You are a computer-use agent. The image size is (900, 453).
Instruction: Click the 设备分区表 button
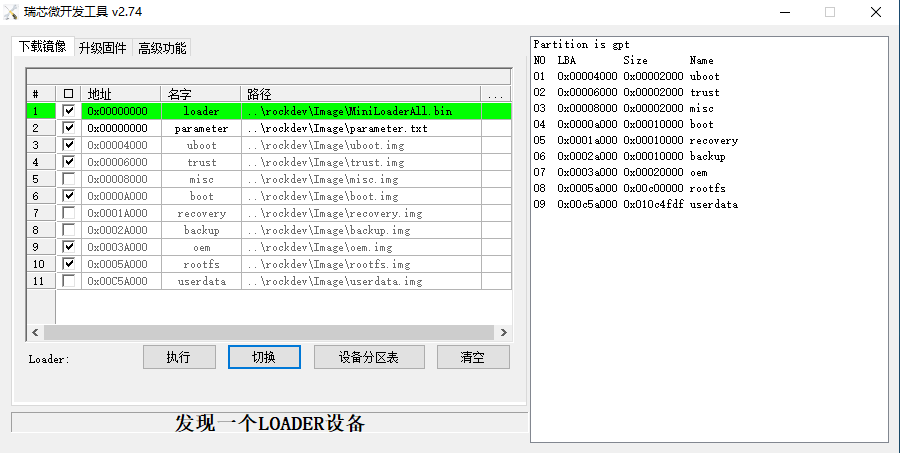tap(369, 357)
